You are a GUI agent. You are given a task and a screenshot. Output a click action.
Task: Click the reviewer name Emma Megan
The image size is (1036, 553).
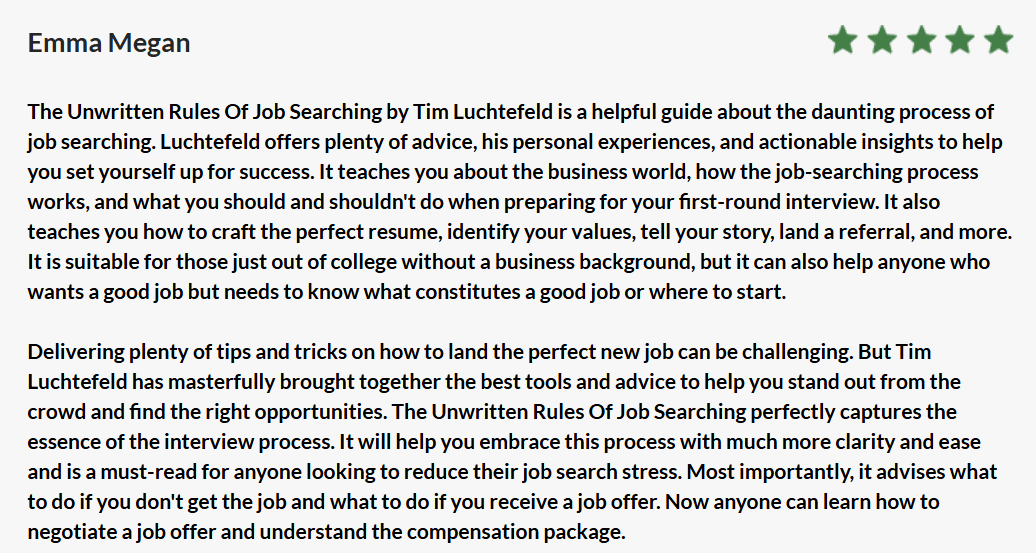tap(109, 43)
